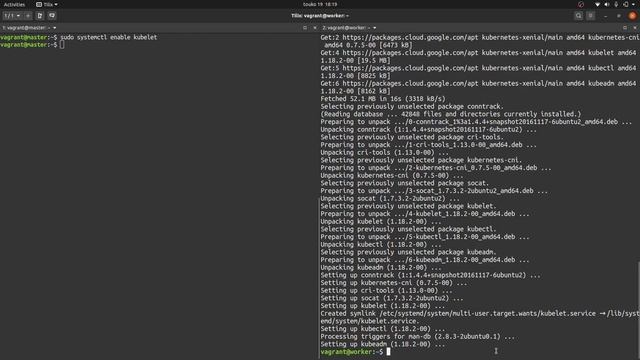
Task: Open the Activities overview
Action: point(14,4)
